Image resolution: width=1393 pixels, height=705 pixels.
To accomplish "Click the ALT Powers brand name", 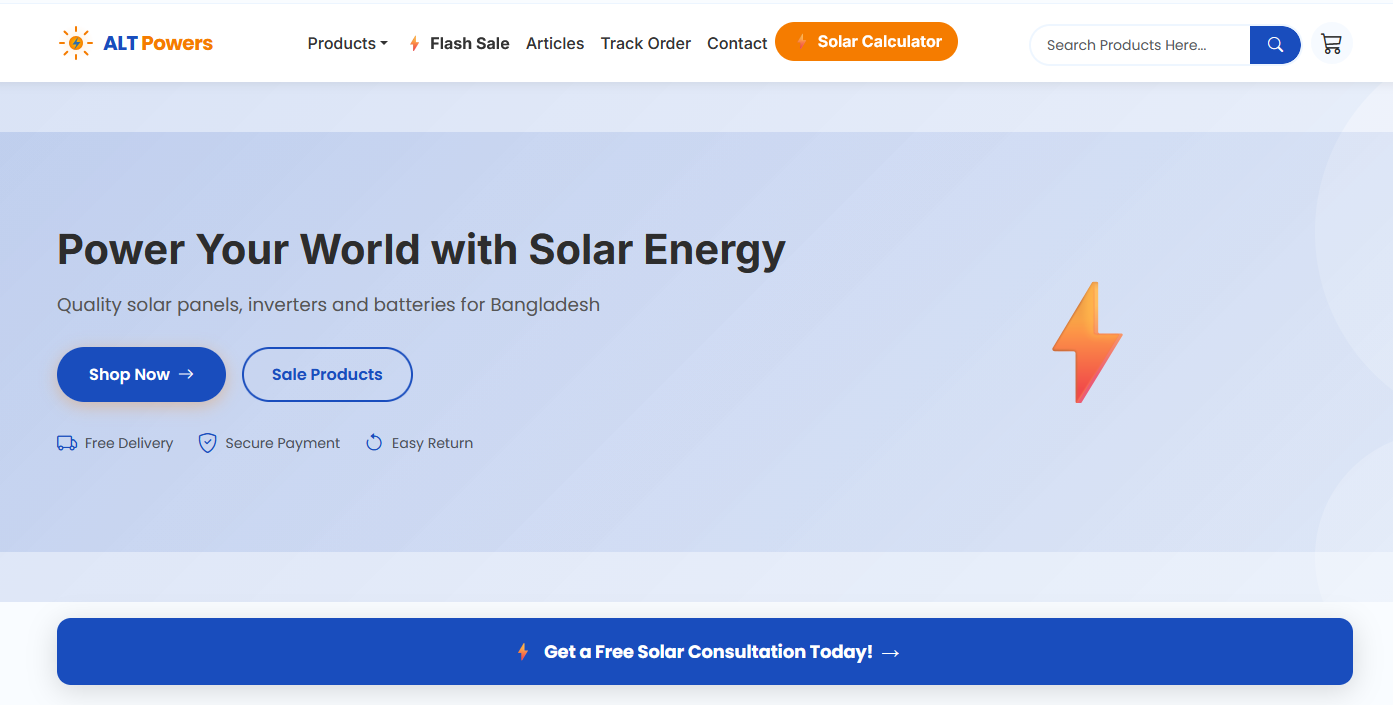I will pos(158,43).
